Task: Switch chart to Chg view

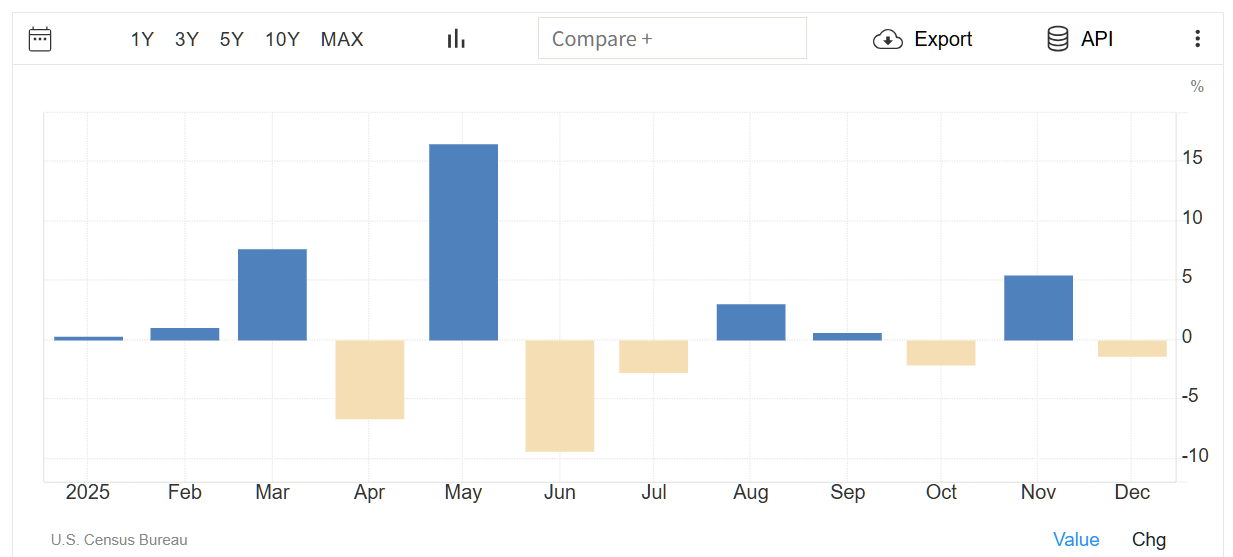Action: pyautogui.click(x=1149, y=540)
